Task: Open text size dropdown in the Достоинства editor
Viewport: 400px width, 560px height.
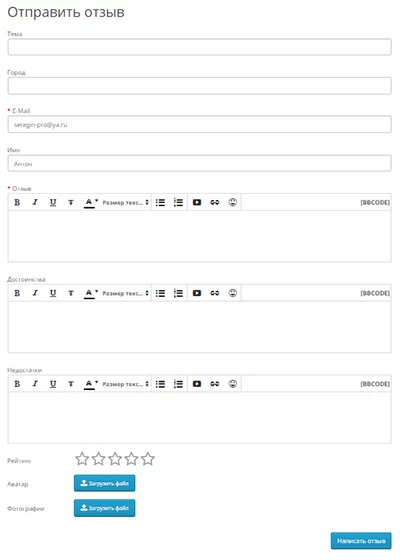Action: click(125, 293)
